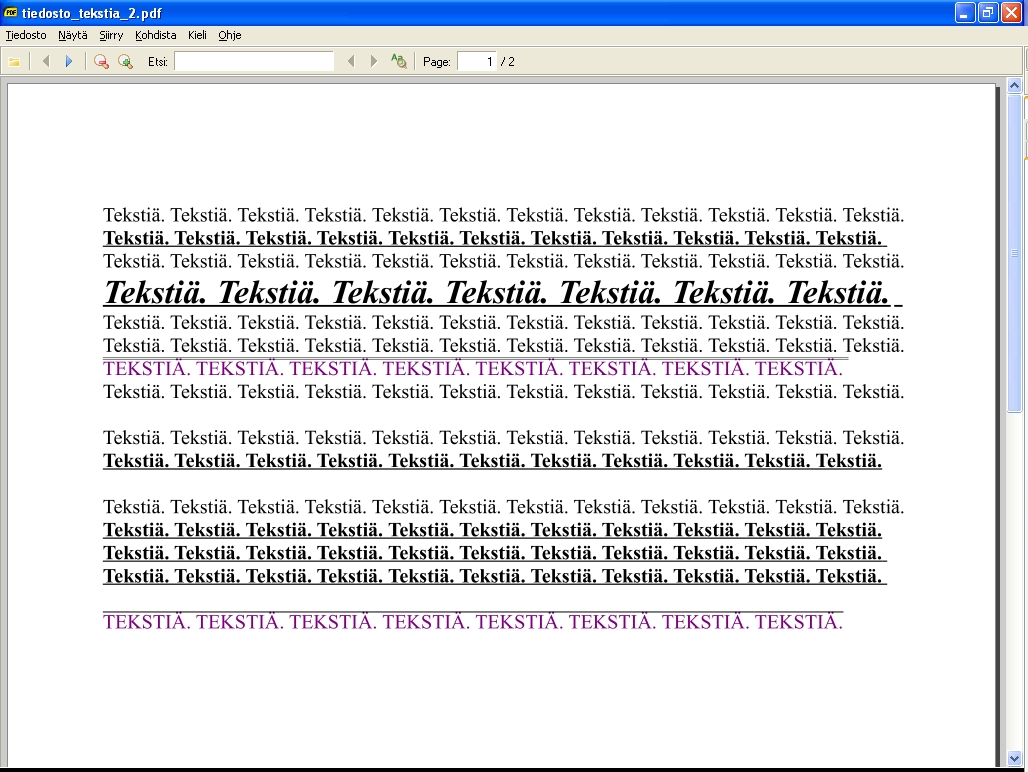Click the zoom in magnifier icon
Screen dimensions: 1028x772
coord(125,62)
